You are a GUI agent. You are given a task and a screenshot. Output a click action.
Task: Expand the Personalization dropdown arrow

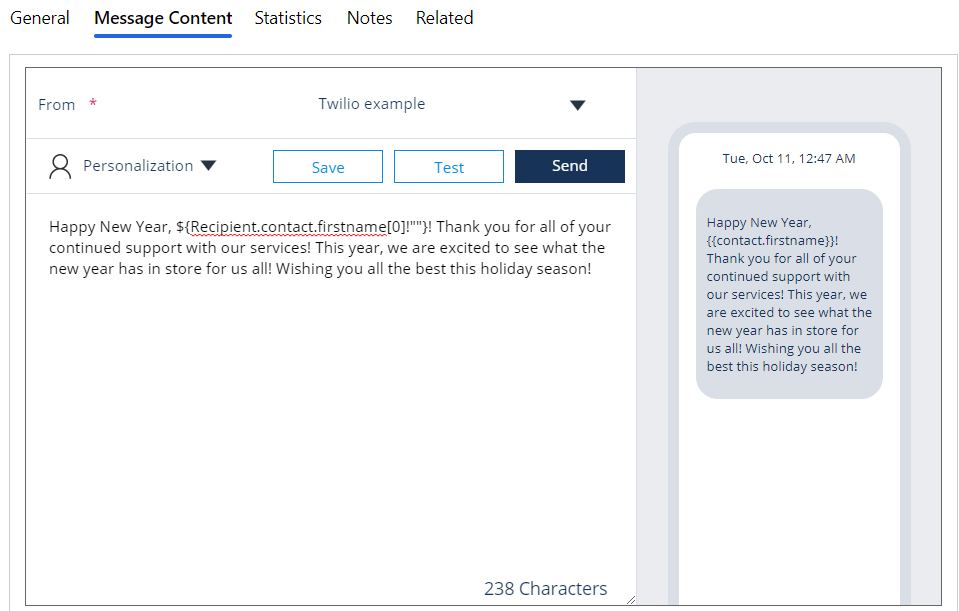pyautogui.click(x=209, y=166)
